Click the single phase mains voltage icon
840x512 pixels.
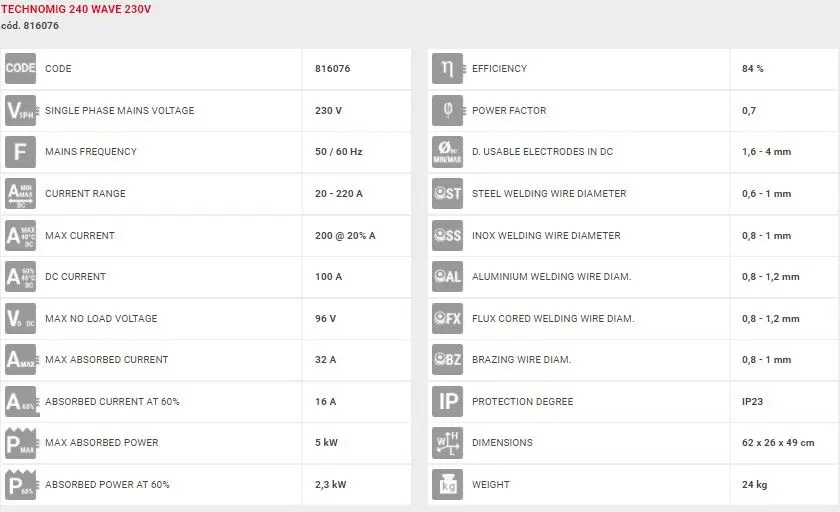click(20, 111)
